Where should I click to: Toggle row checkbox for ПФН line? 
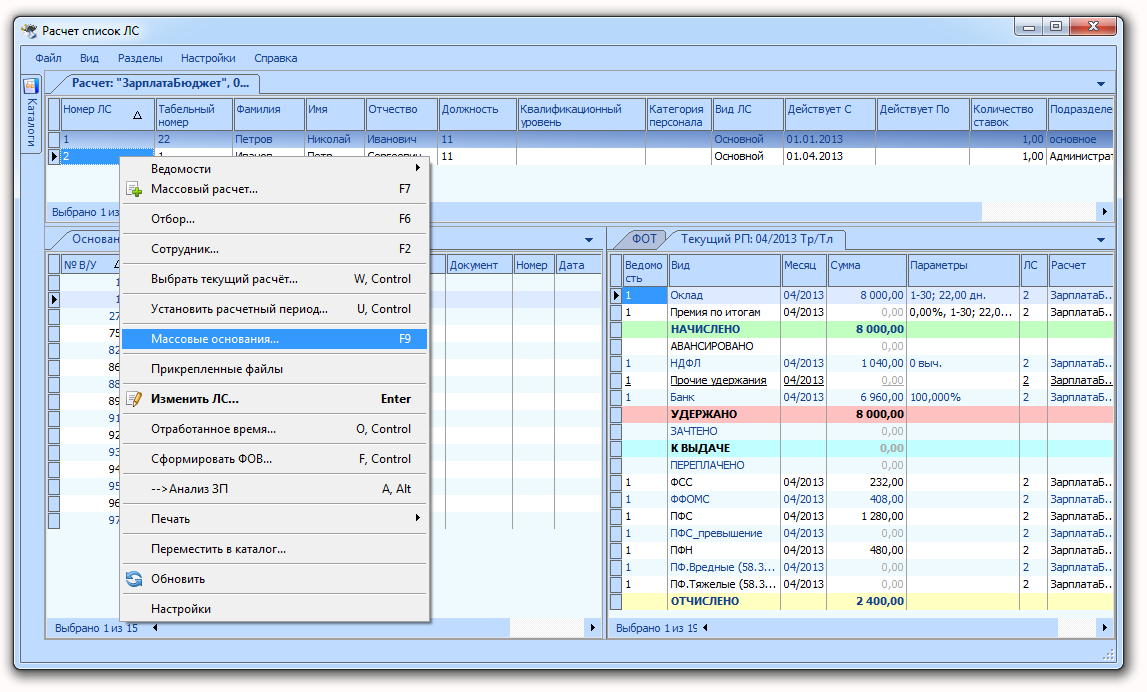[x=616, y=550]
